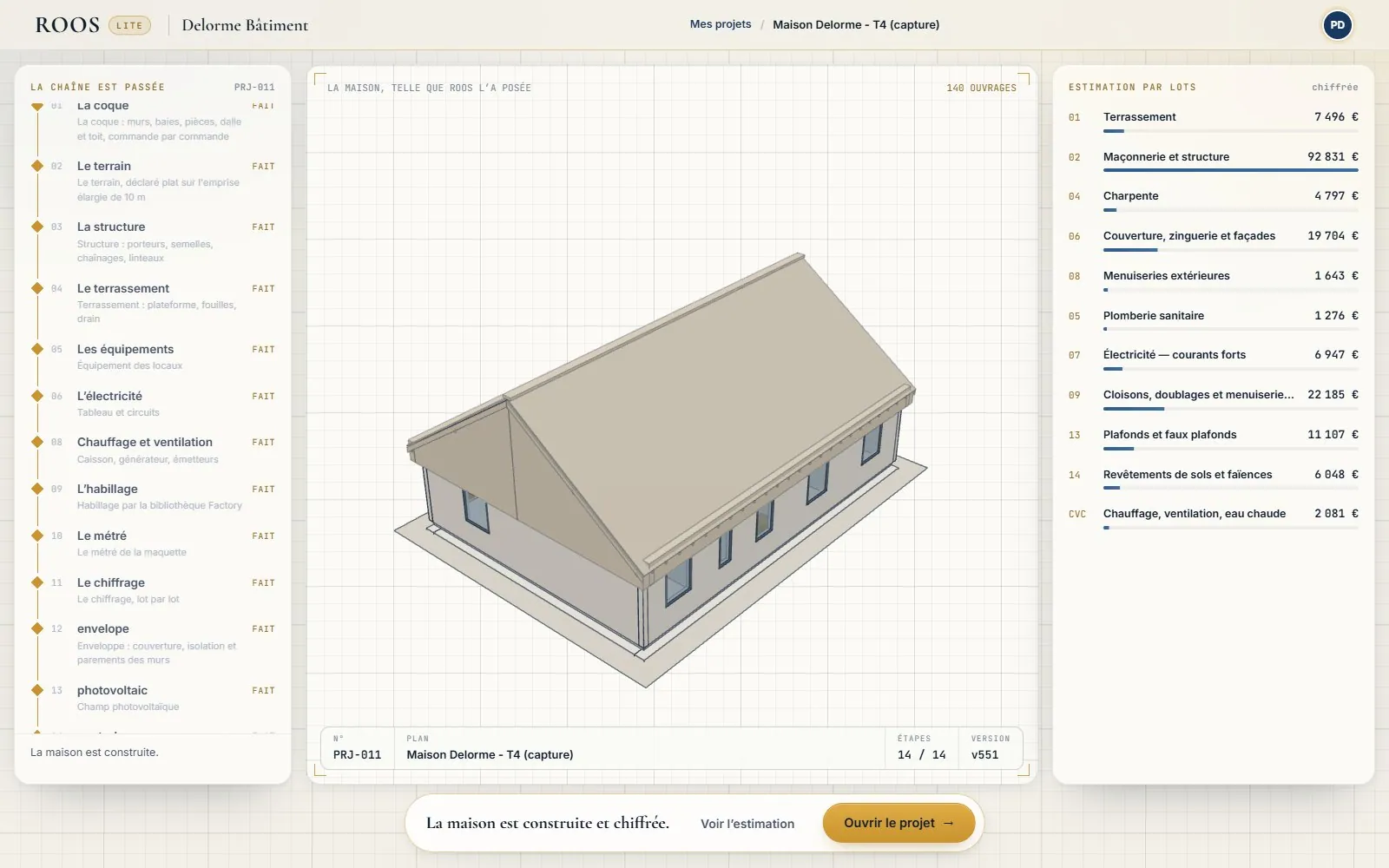The image size is (1389, 868).
Task: Select the L'électricité step
Action: 153,404
